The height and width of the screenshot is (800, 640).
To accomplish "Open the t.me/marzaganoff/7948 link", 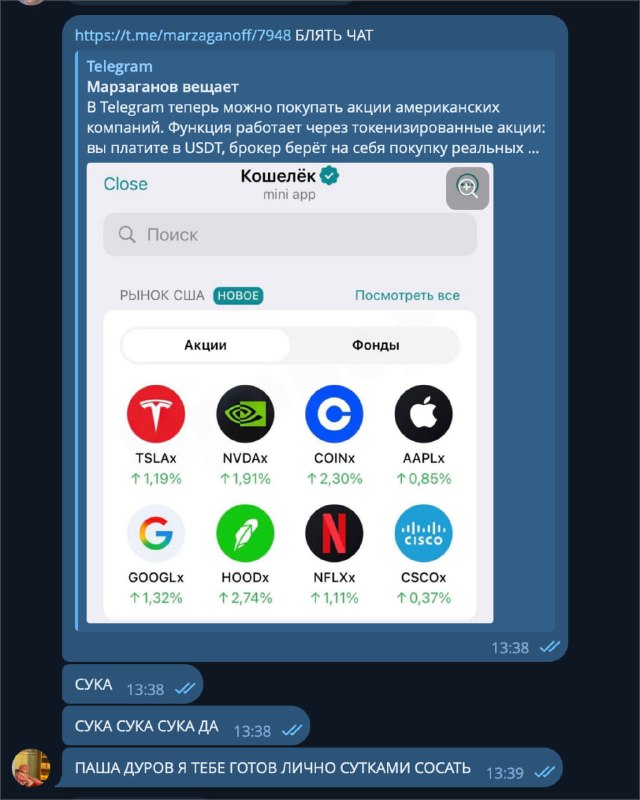I will pyautogui.click(x=183, y=35).
